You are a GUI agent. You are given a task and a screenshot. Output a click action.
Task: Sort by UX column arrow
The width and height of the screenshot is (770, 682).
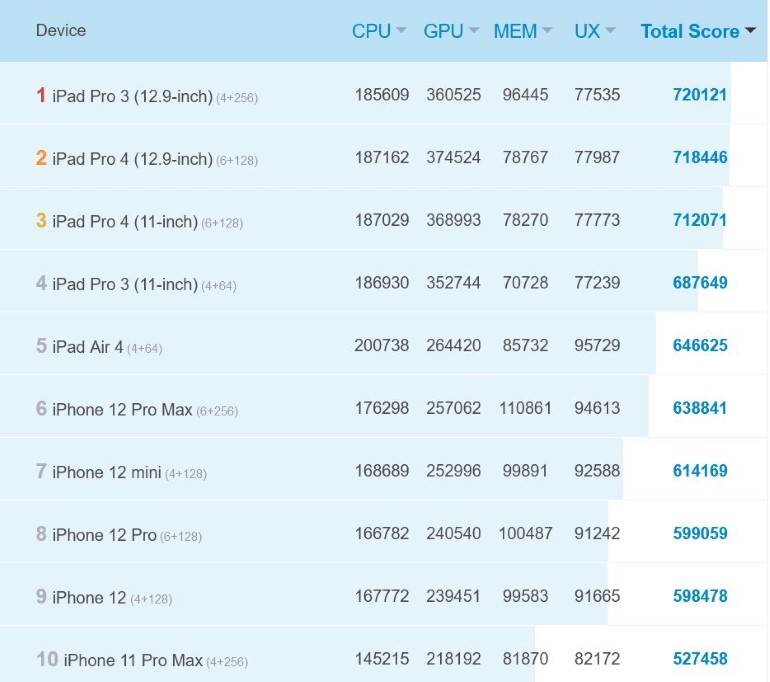coord(611,31)
